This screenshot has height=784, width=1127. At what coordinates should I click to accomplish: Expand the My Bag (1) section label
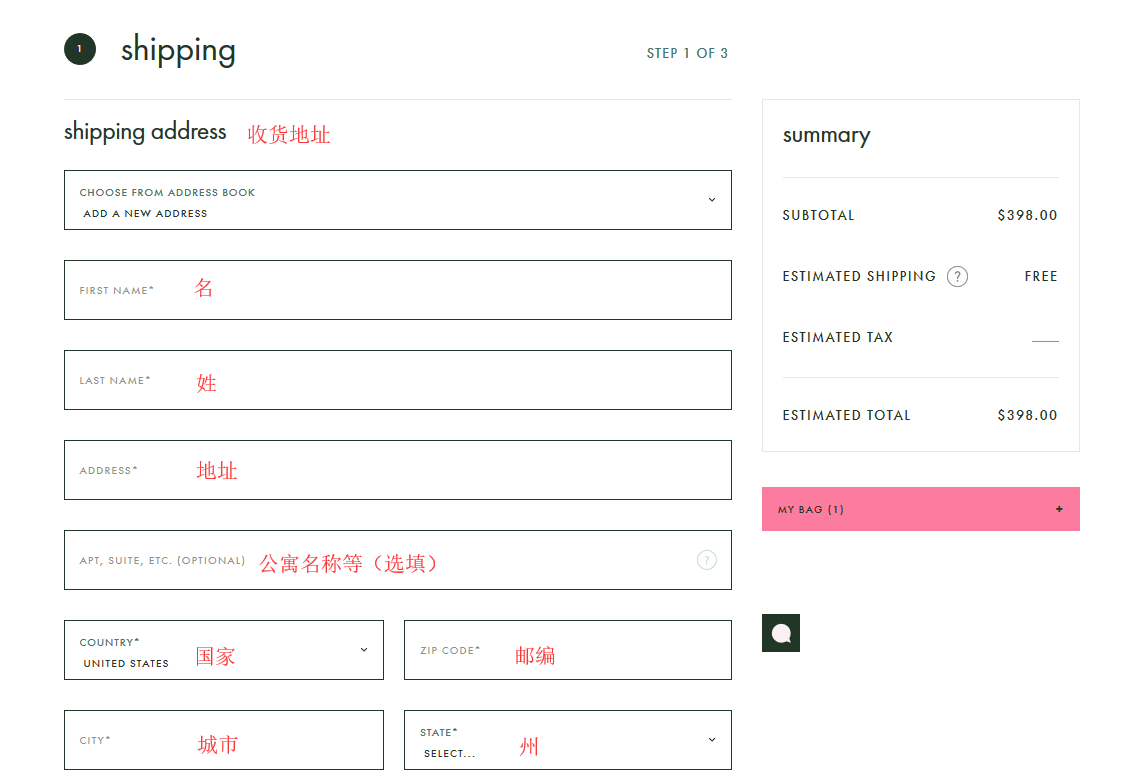point(811,510)
